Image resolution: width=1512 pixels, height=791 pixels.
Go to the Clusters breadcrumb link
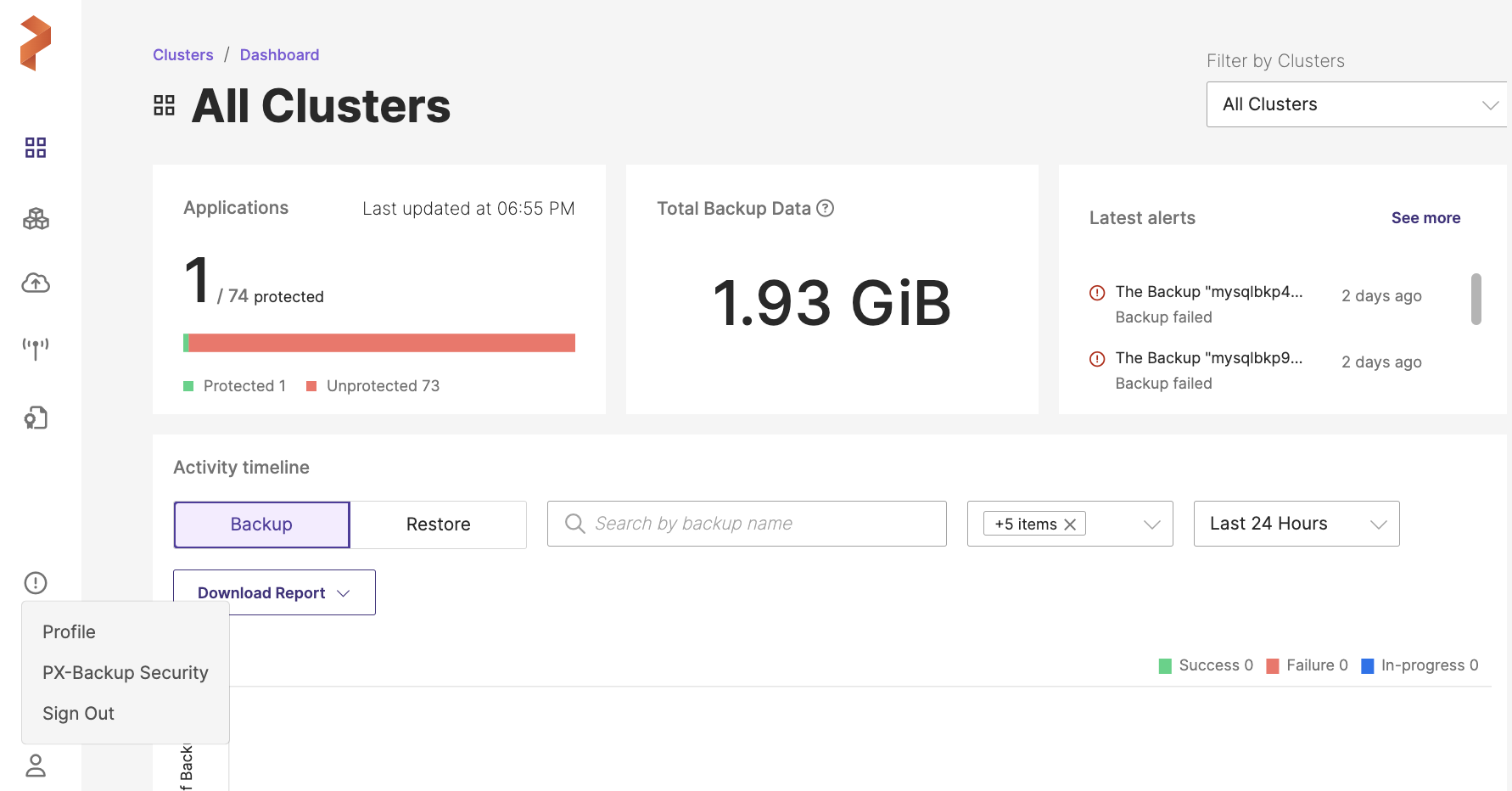[x=183, y=55]
